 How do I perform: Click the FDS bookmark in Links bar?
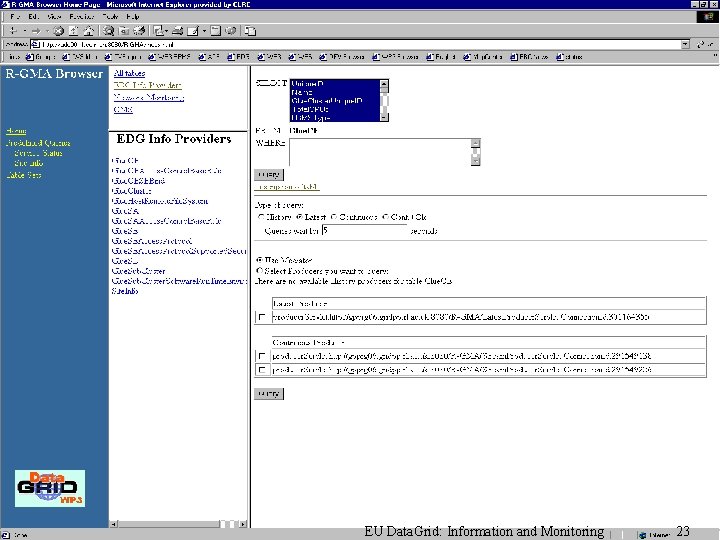pyautogui.click(x=239, y=57)
